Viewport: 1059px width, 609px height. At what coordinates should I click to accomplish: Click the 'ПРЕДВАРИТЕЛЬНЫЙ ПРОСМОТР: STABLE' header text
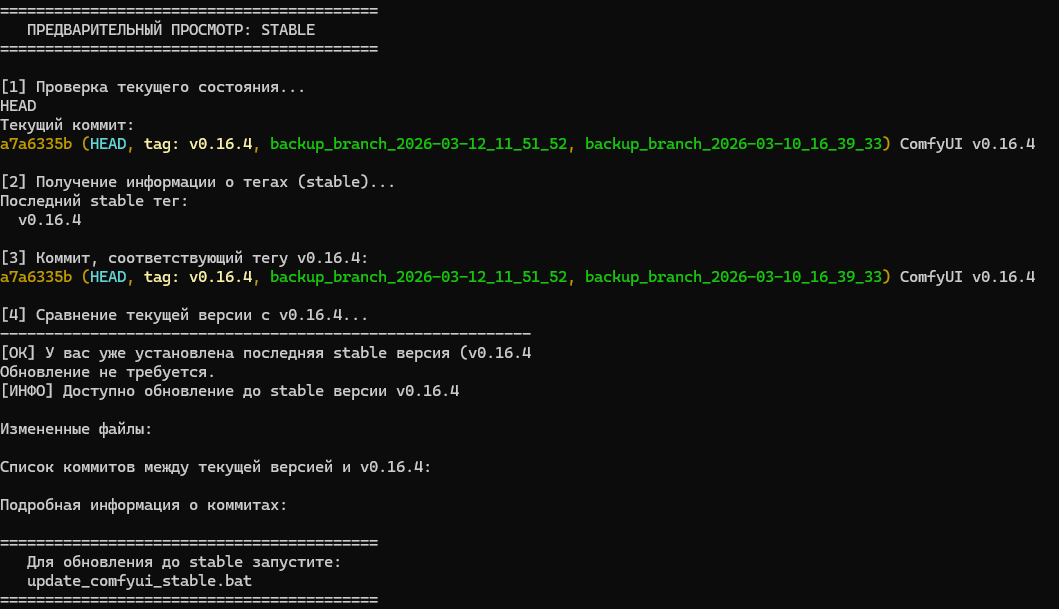tap(171, 30)
